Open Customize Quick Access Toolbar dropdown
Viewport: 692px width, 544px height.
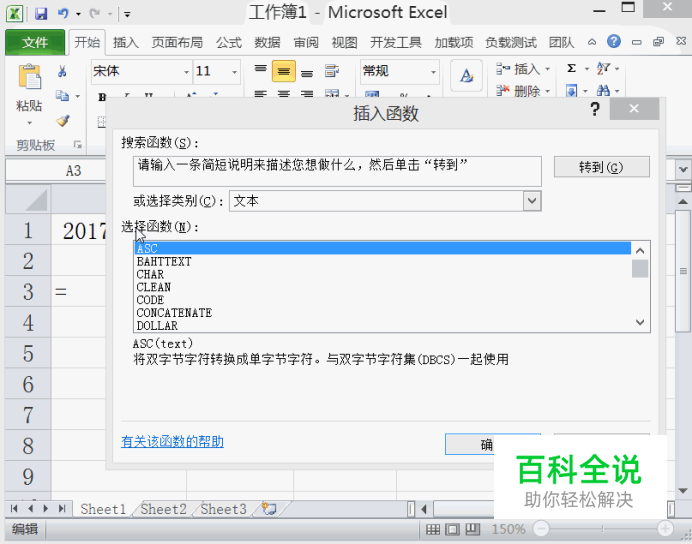point(127,15)
